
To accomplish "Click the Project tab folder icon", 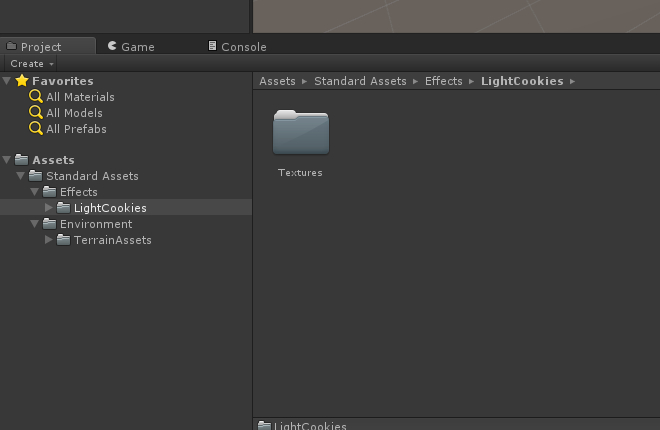I will click(12, 45).
